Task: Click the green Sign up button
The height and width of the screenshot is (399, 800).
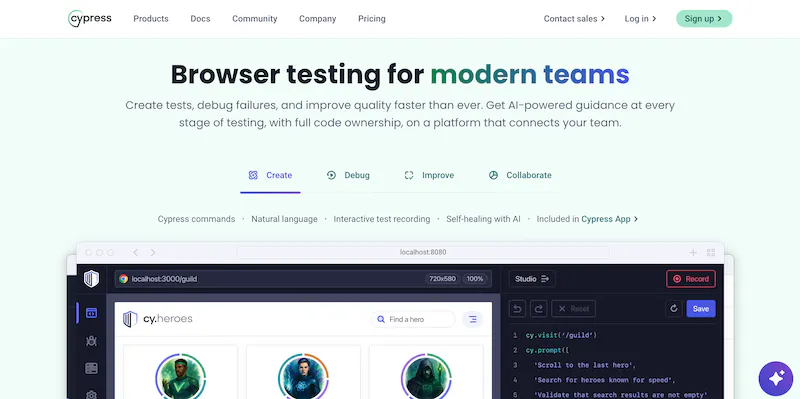Action: (x=704, y=19)
